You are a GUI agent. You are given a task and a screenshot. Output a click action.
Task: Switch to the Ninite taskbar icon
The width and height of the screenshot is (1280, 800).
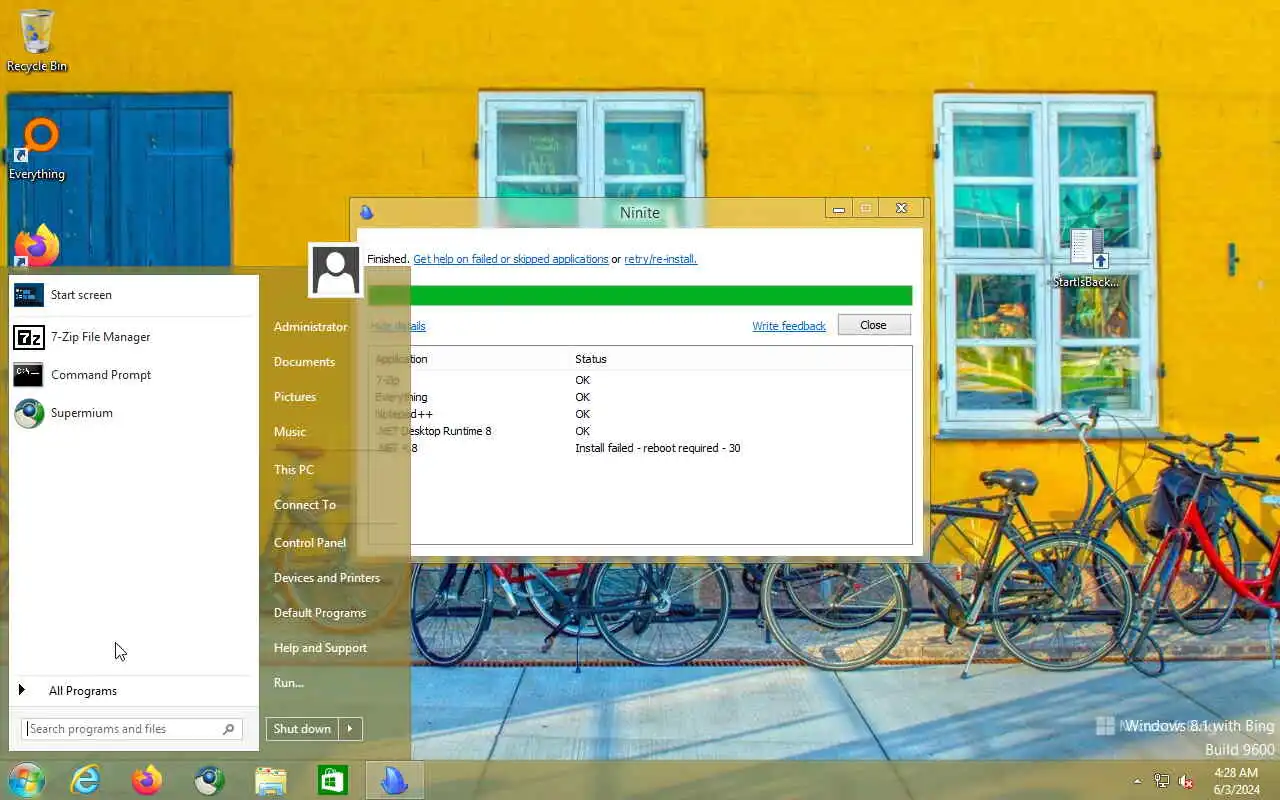click(x=394, y=780)
